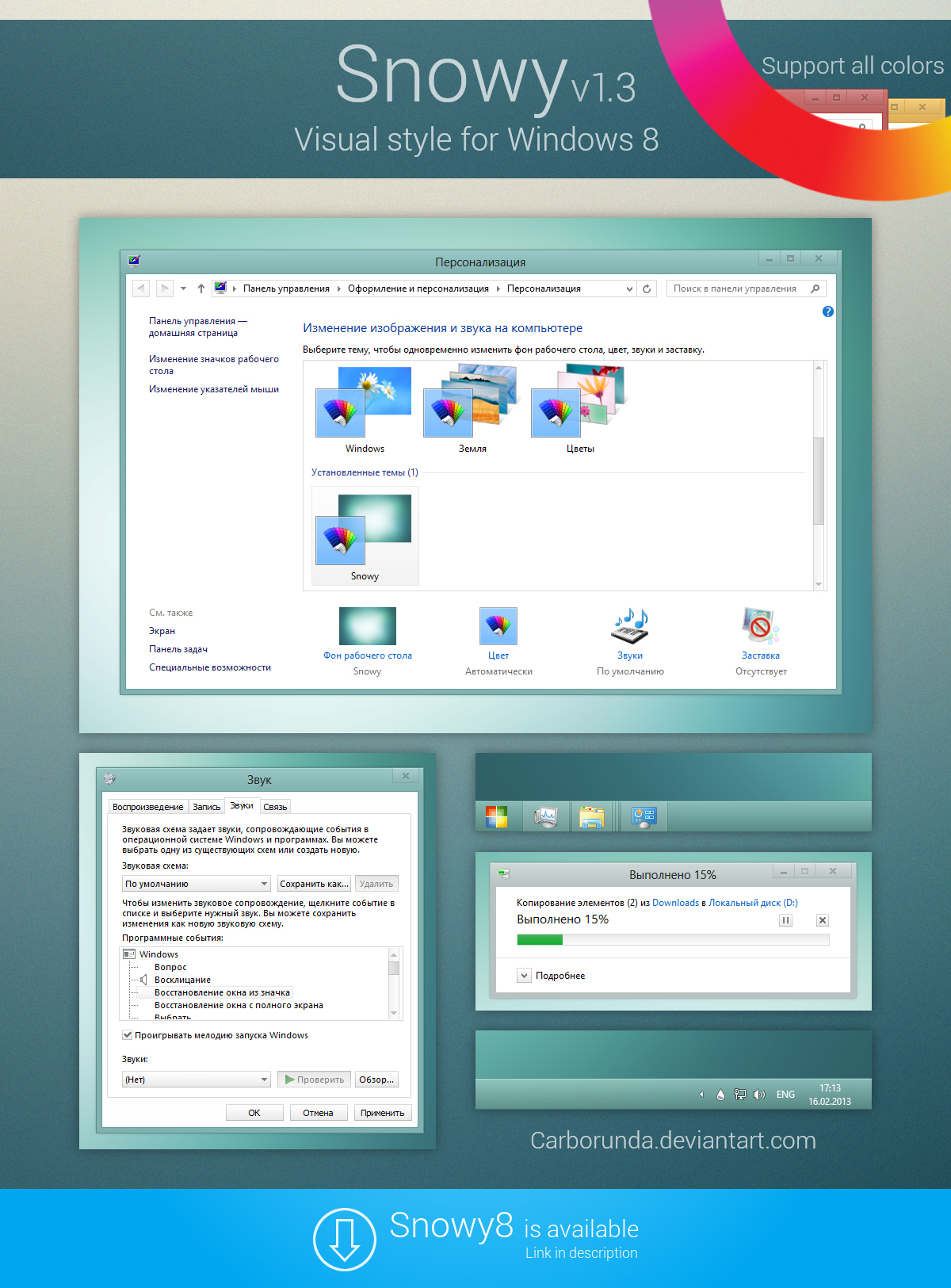Viewport: 951px width, 1288px height.
Task: Open recent locations dropdown next to Forward
Action: pos(183,289)
